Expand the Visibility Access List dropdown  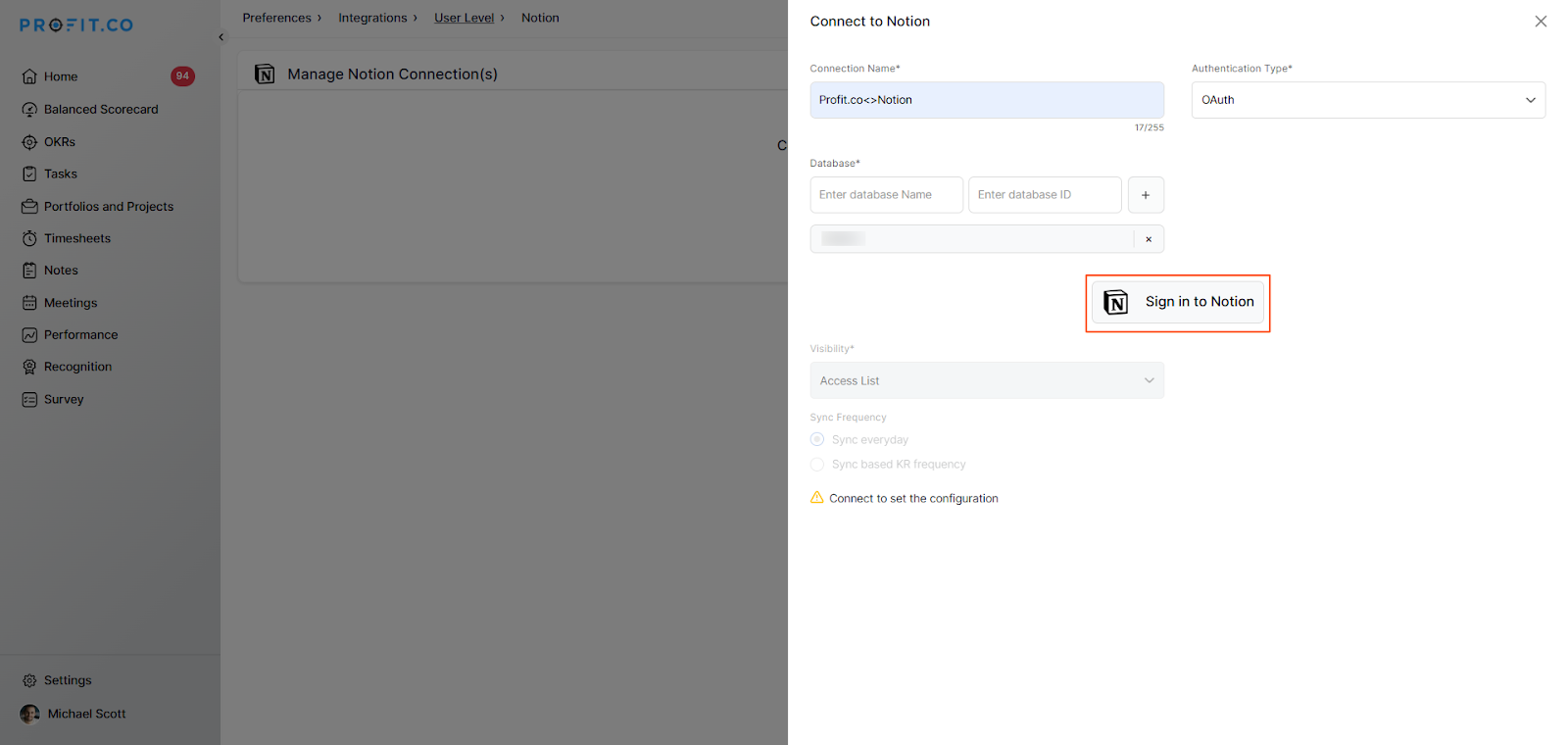tap(987, 380)
